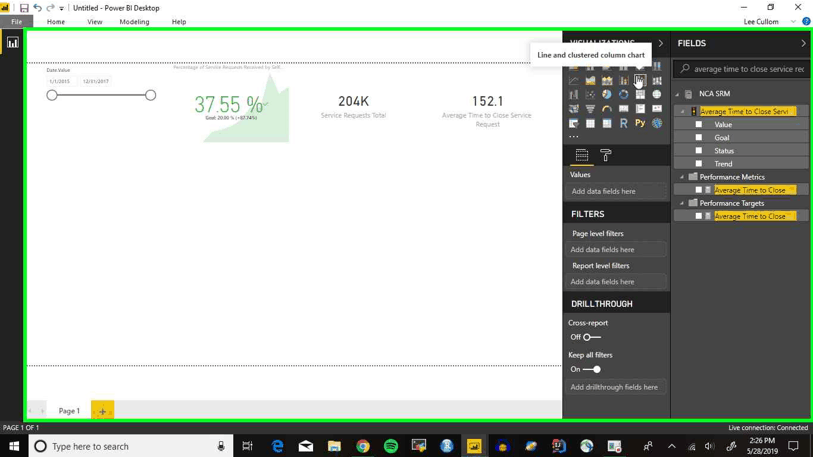The image size is (813, 457).
Task: Open the Fields well tab in Visualizations
Action: coord(582,155)
